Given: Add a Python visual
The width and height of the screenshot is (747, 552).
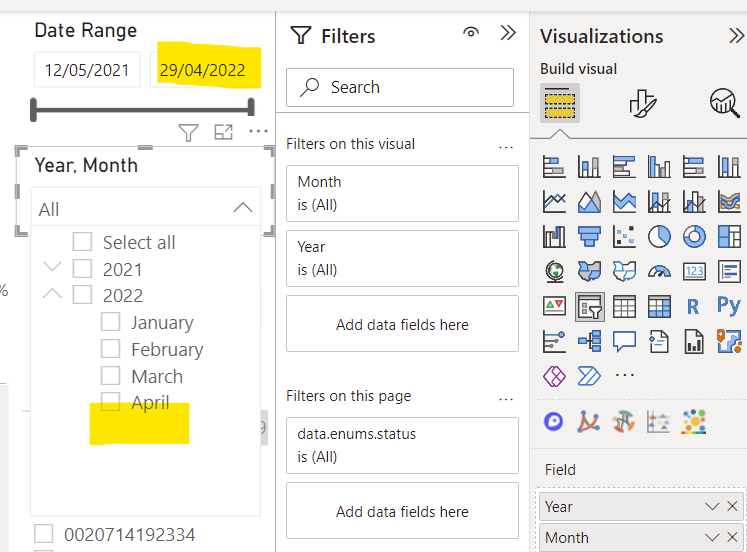Looking at the screenshot, I should [x=729, y=305].
